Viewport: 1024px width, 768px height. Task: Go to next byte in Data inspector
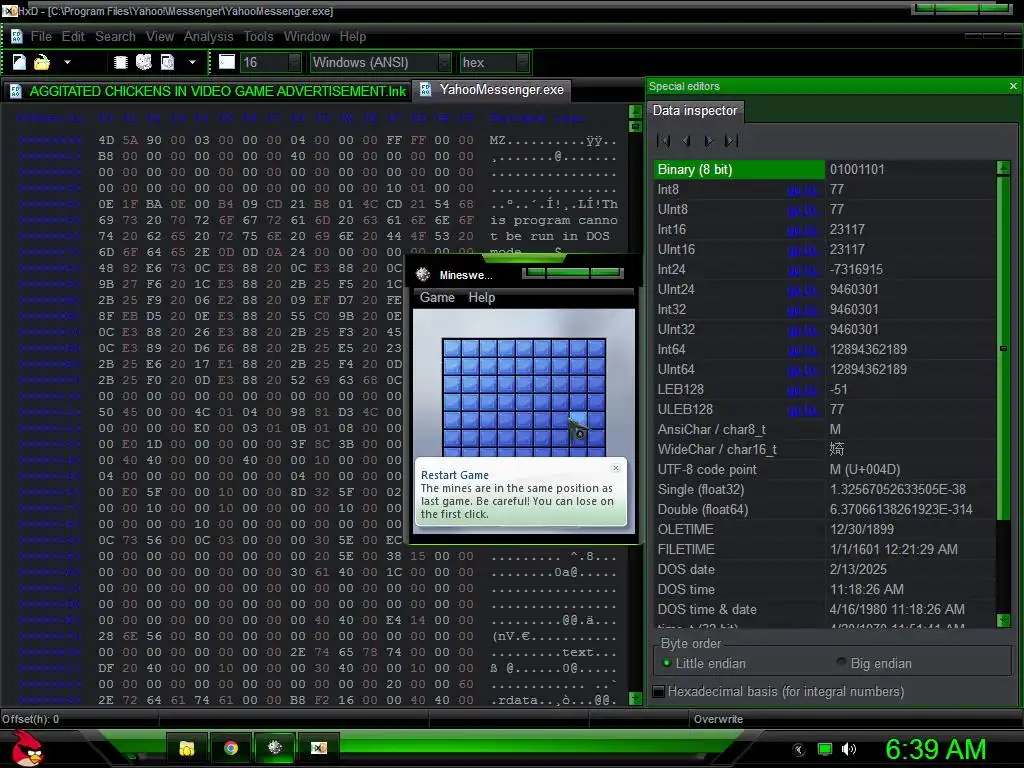[x=709, y=140]
